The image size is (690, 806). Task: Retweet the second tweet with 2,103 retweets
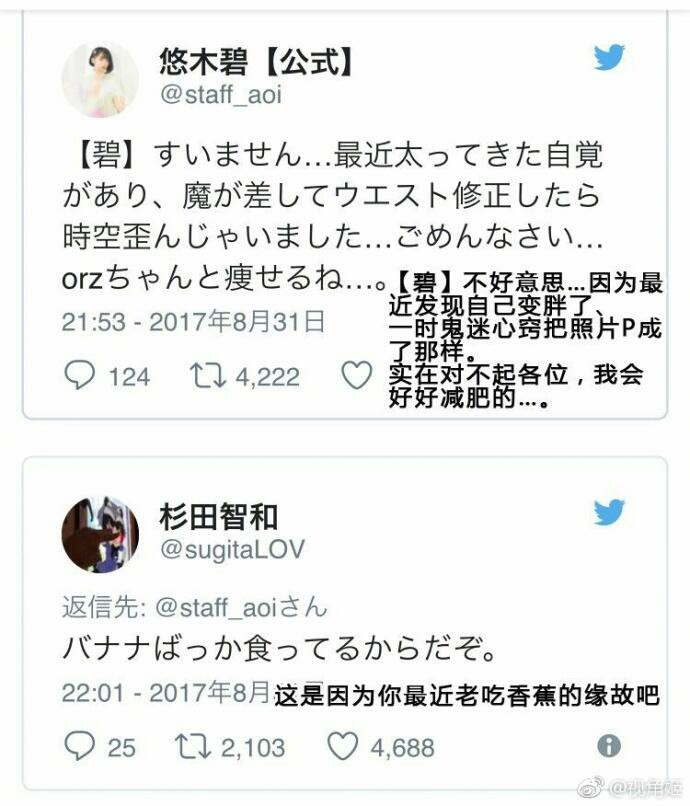point(193,747)
